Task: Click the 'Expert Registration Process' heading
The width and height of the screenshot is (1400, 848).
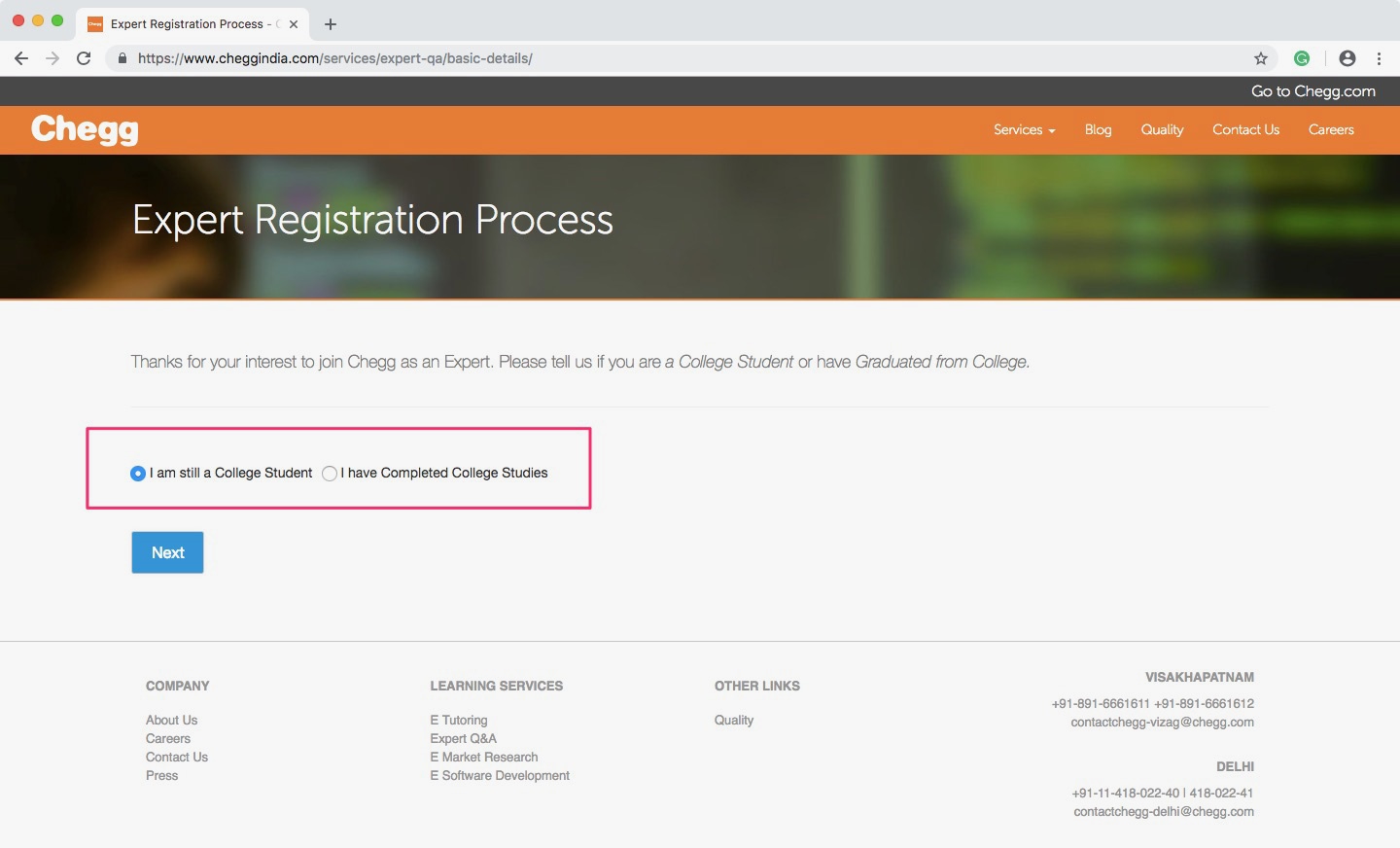Action: 372,220
